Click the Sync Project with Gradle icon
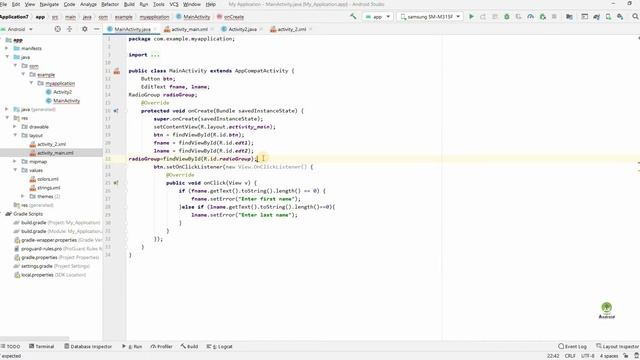640x360 pixels. 596,17
